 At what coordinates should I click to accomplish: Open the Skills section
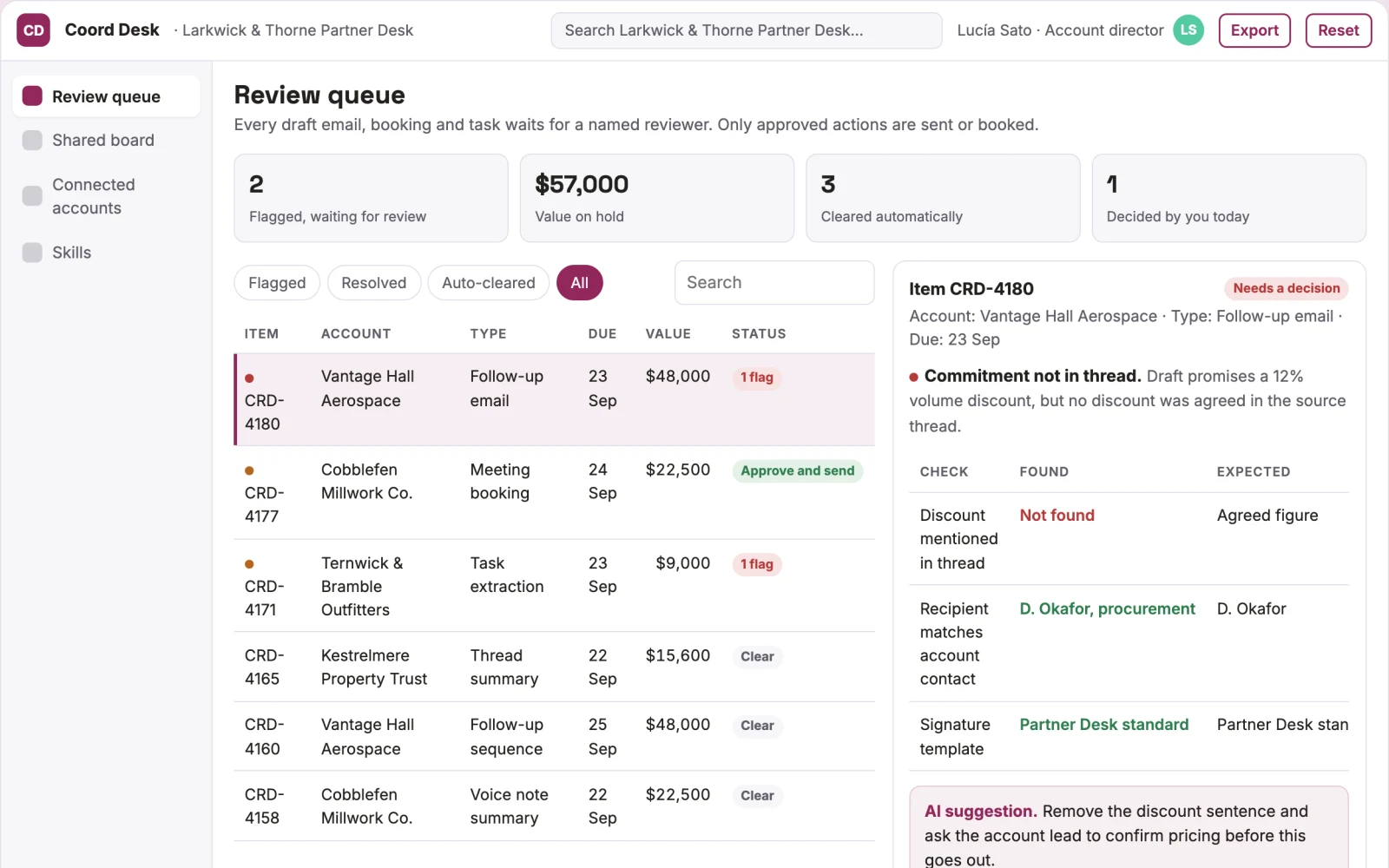(x=106, y=253)
